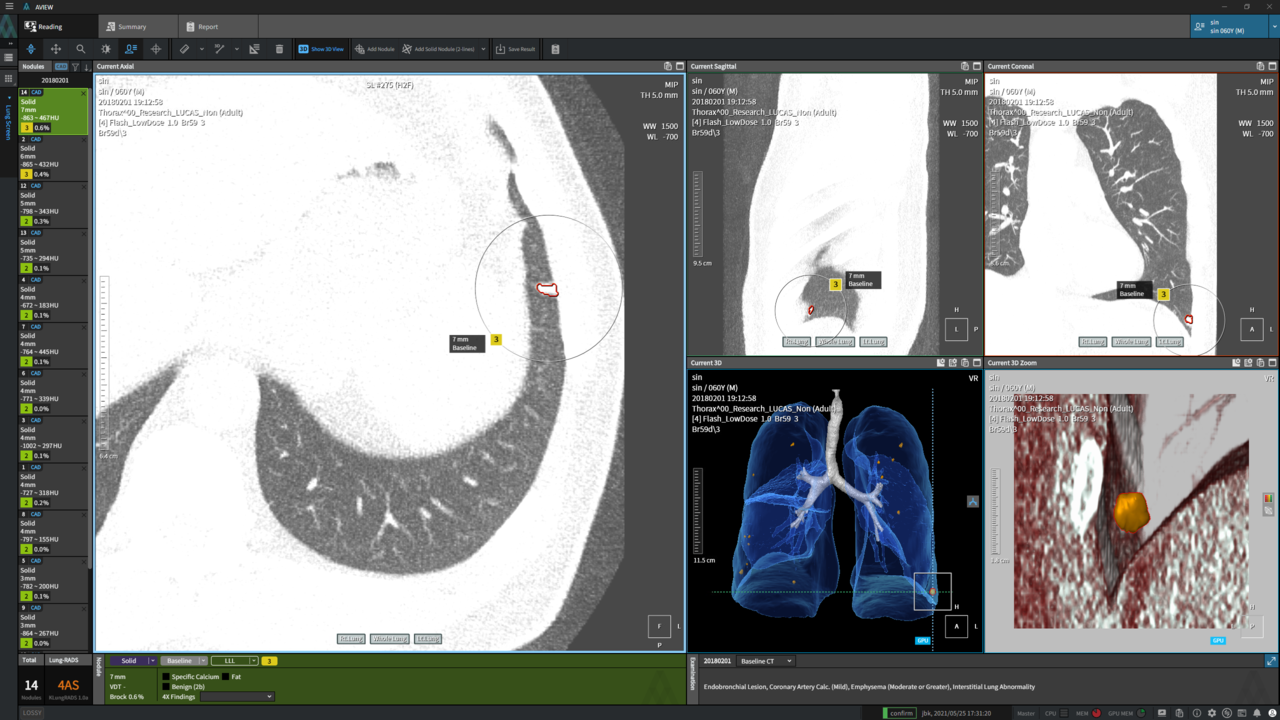Image resolution: width=1280 pixels, height=720 pixels.
Task: Tick the Benign (2b) checkbox
Action: point(166,687)
